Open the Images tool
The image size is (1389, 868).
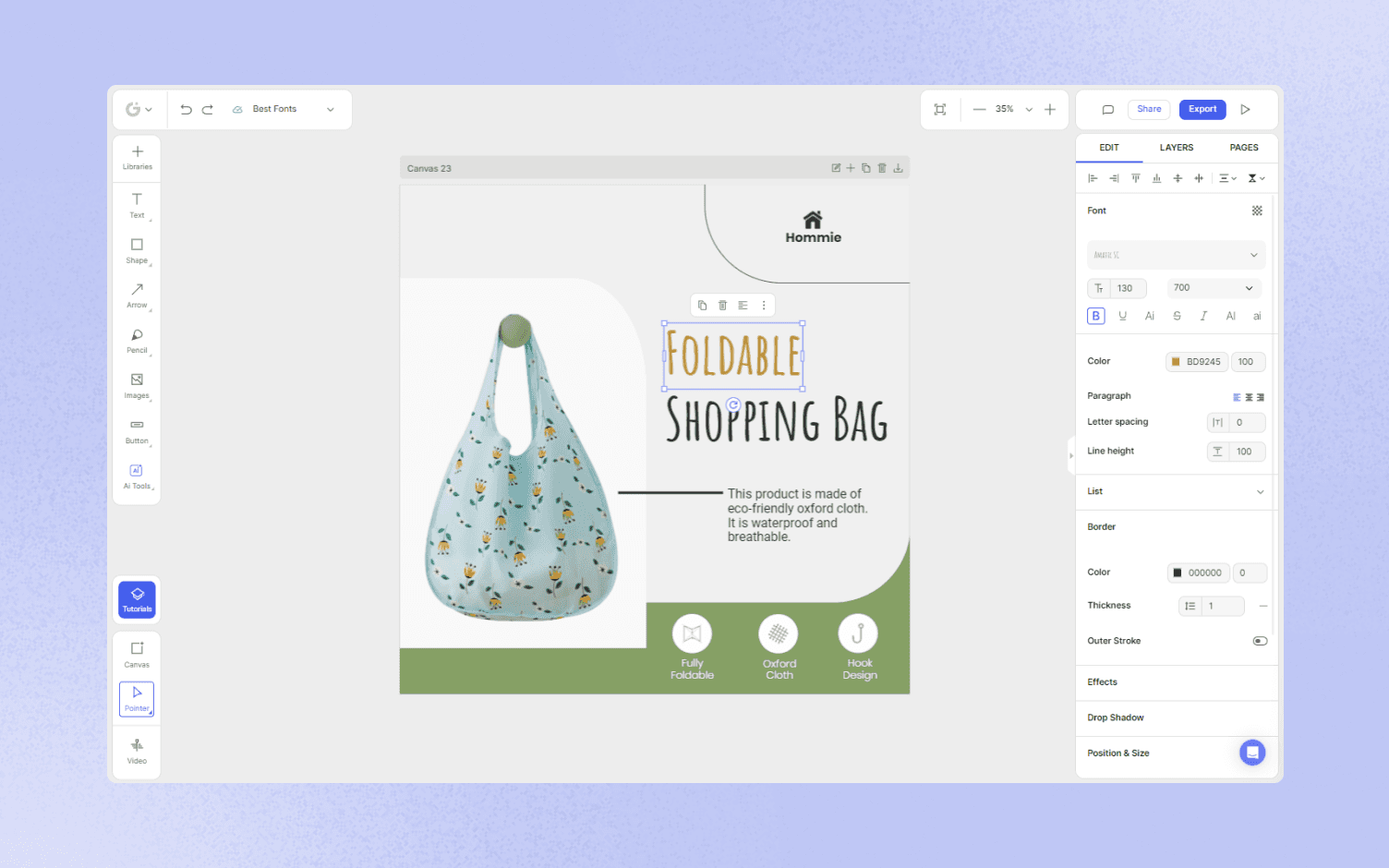[137, 386]
